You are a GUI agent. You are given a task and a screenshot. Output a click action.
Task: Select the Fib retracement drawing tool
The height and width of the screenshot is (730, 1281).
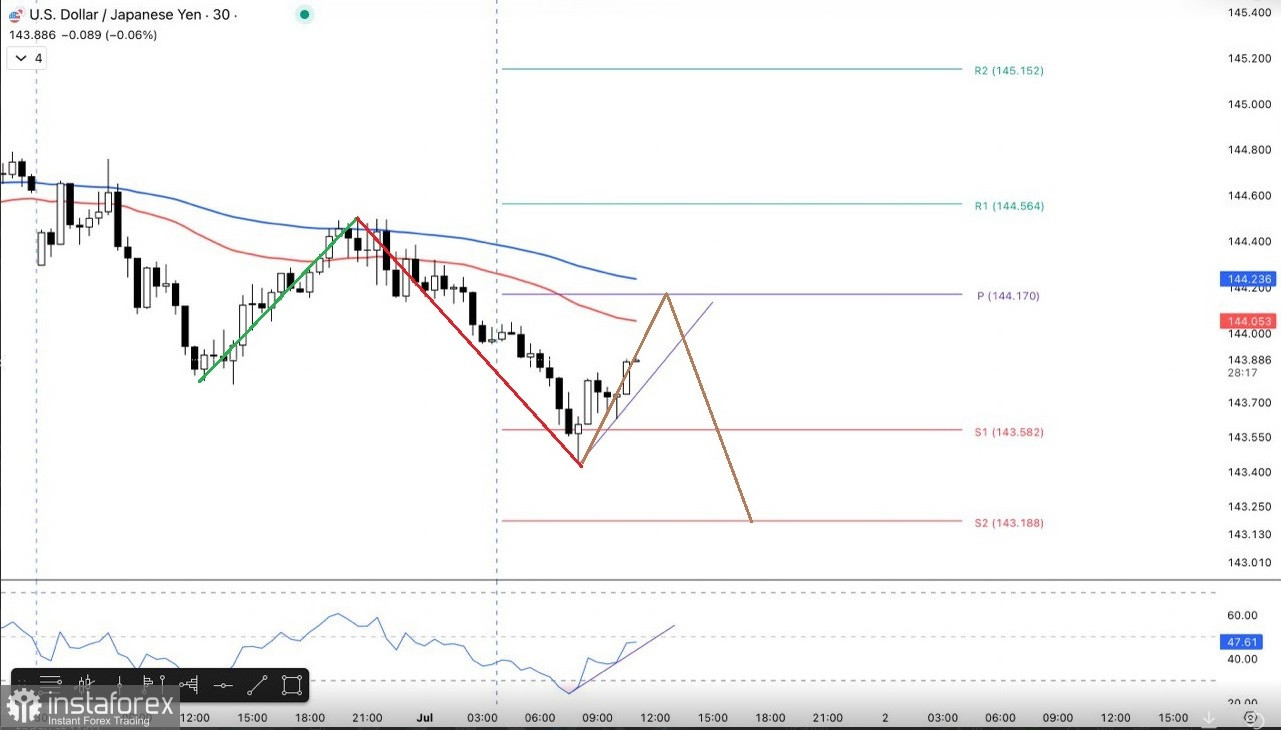pos(50,685)
